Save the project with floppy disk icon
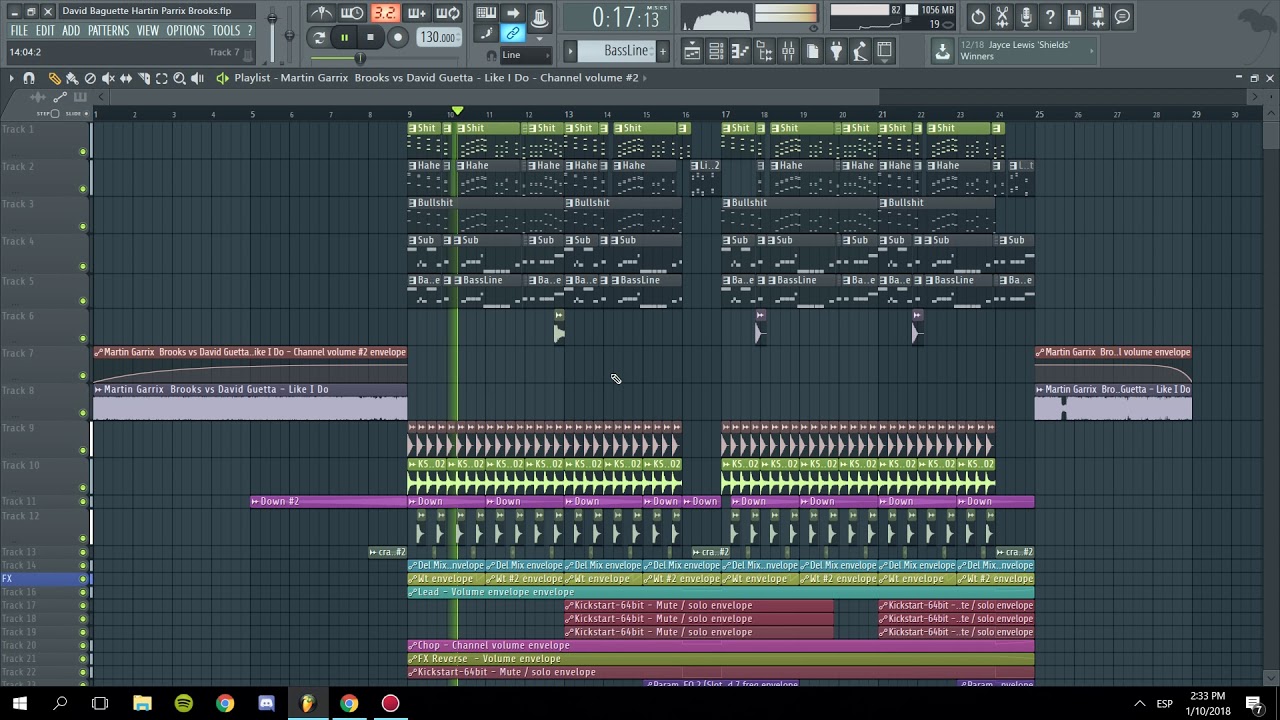This screenshot has height=720, width=1280. (x=1074, y=17)
